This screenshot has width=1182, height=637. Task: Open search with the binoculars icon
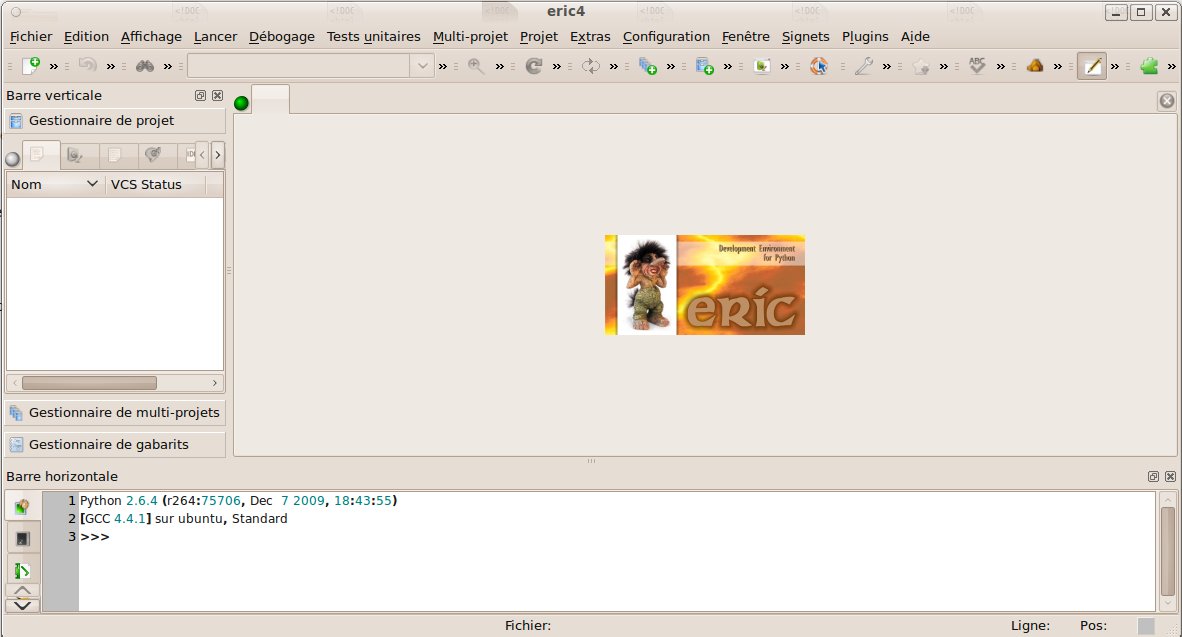(145, 66)
